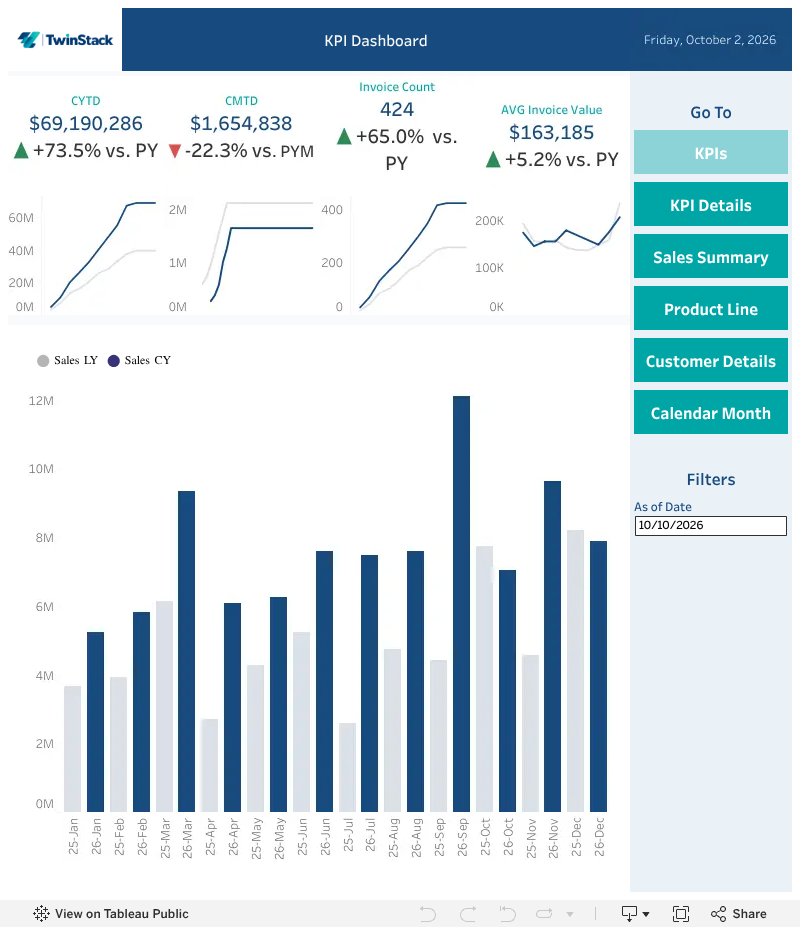Go to the KPIs page
800x927 pixels.
[x=711, y=153]
